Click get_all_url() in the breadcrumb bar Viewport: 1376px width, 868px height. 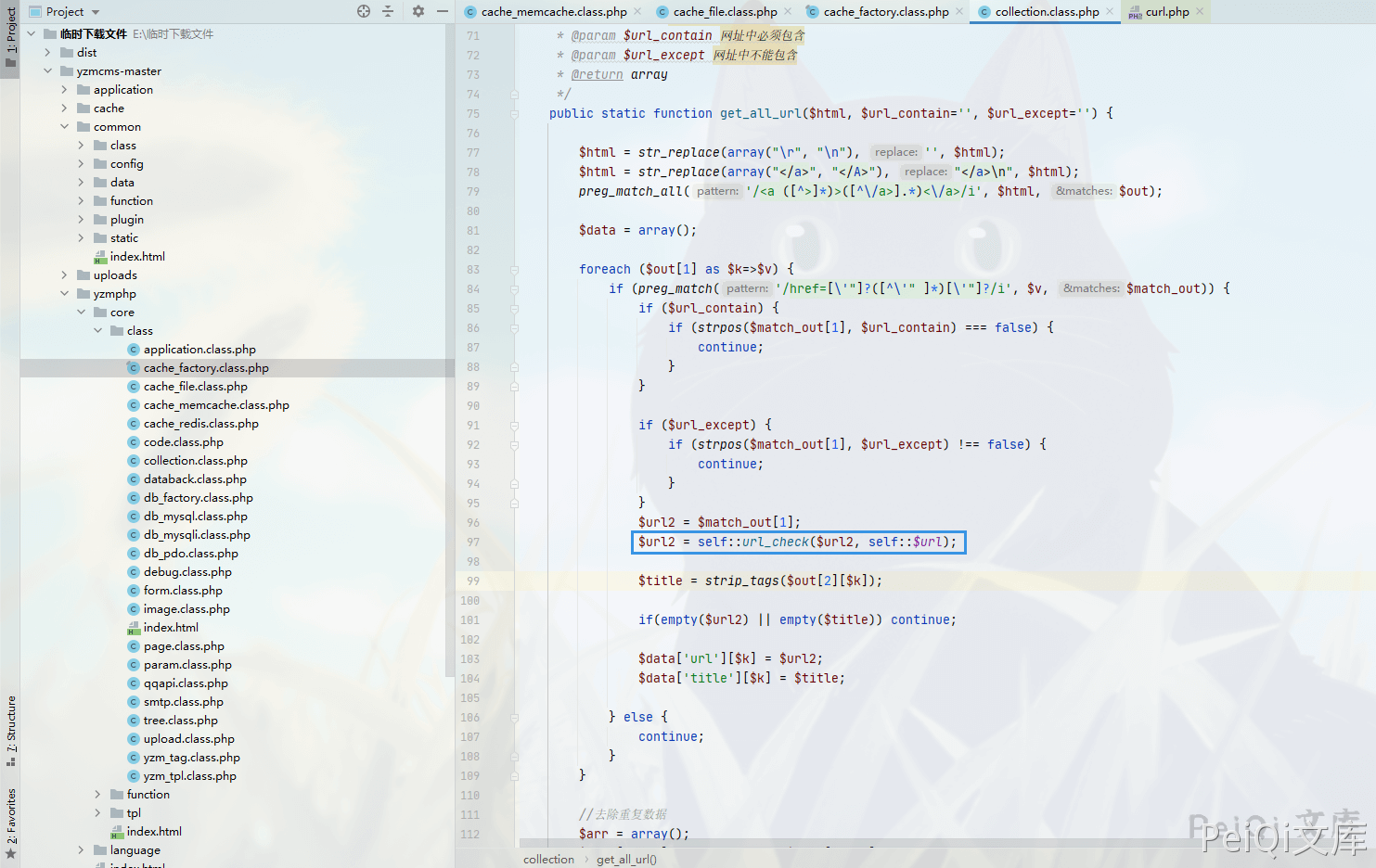(x=626, y=860)
